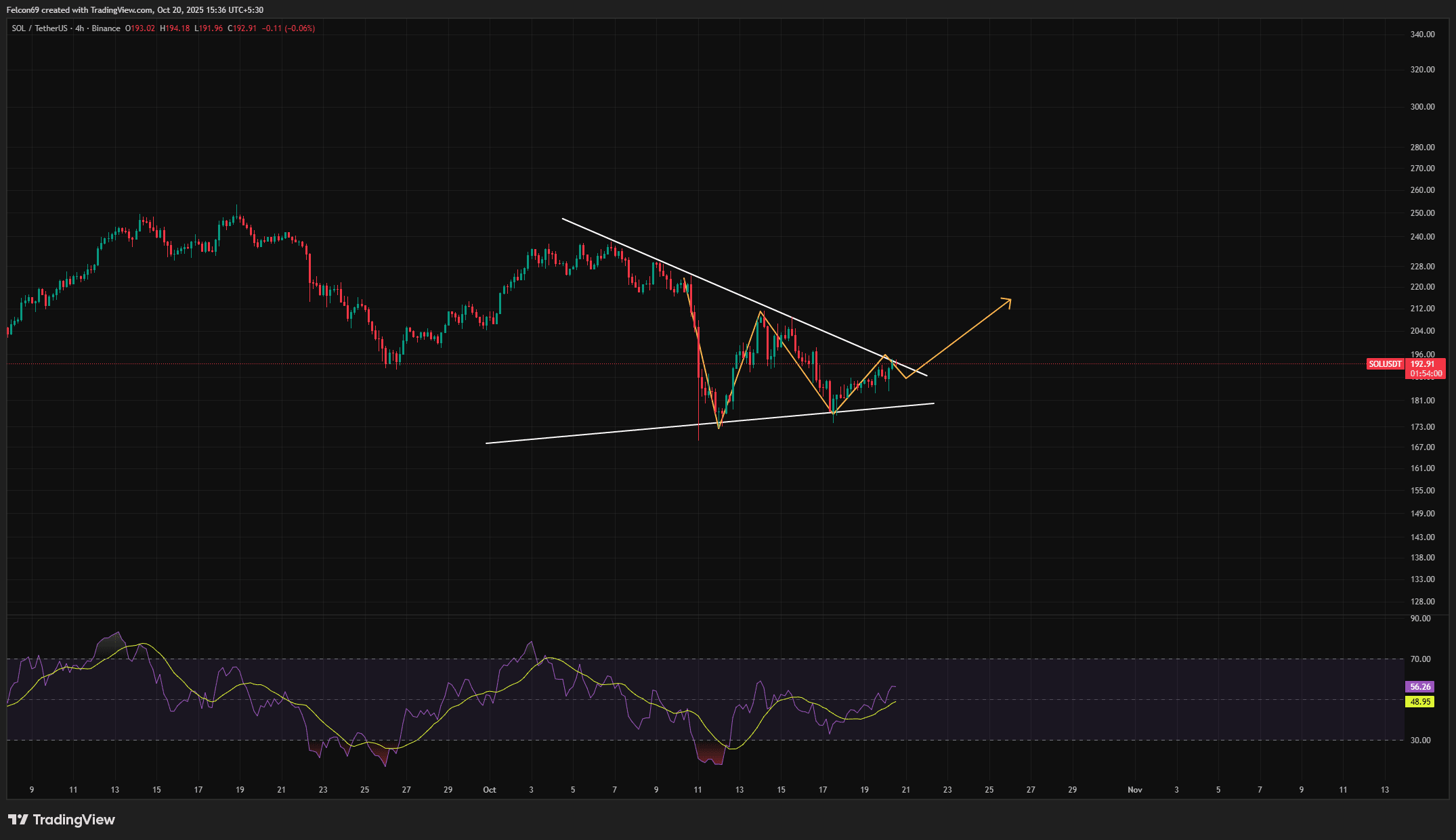Click the RSI 70.00 level label

(x=1420, y=659)
